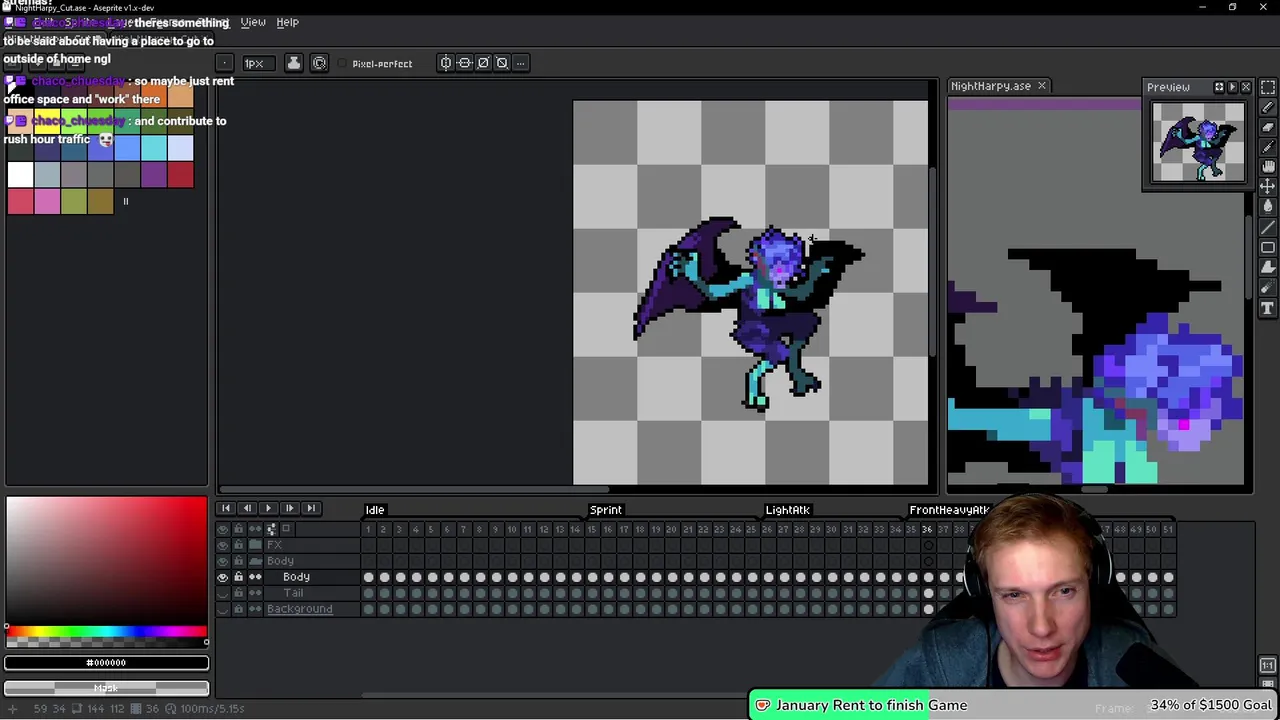Select the Background layer name
Image resolution: width=1280 pixels, height=720 pixels.
click(x=299, y=609)
